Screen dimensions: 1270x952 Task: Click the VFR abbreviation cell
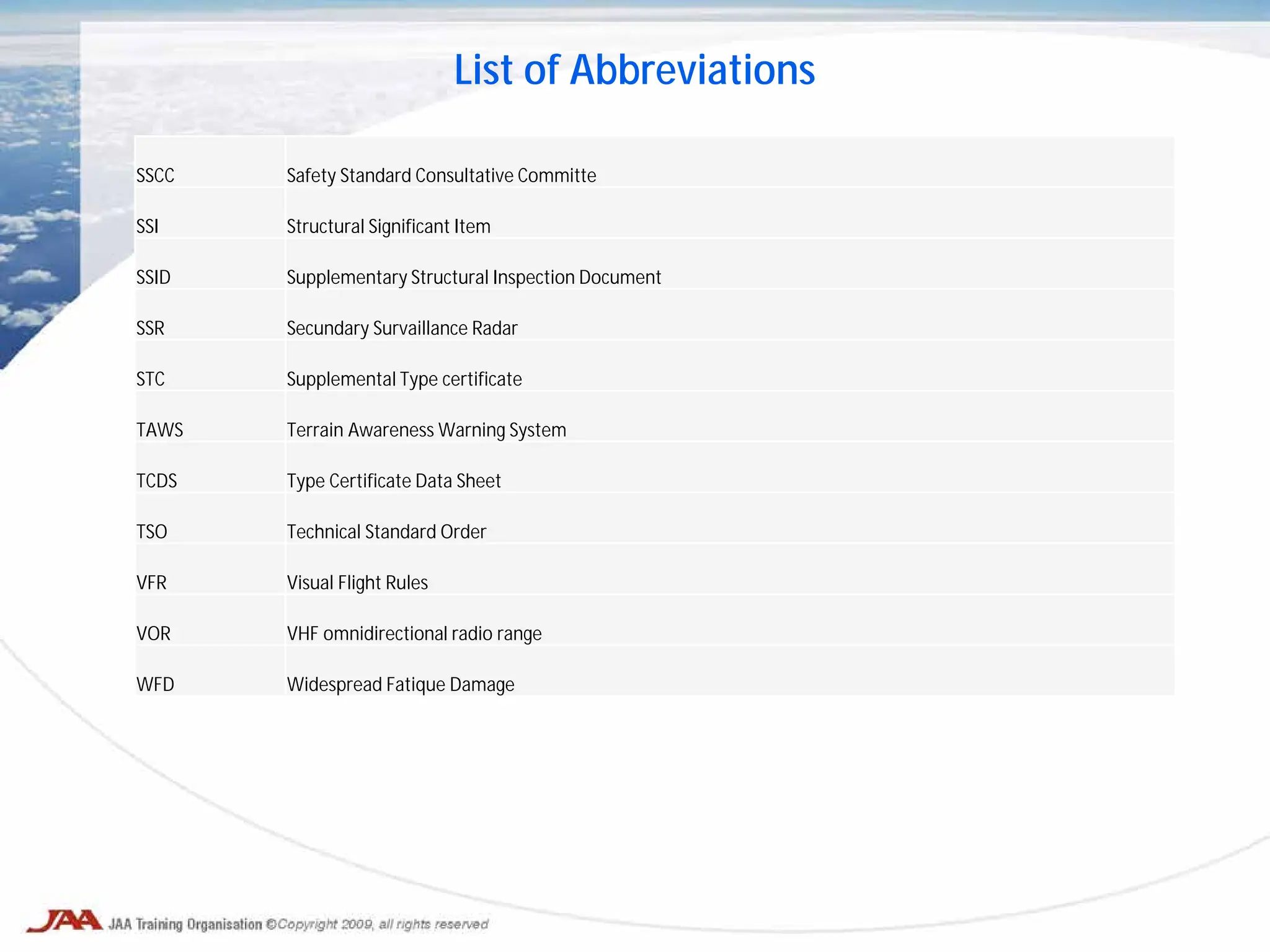(x=210, y=570)
